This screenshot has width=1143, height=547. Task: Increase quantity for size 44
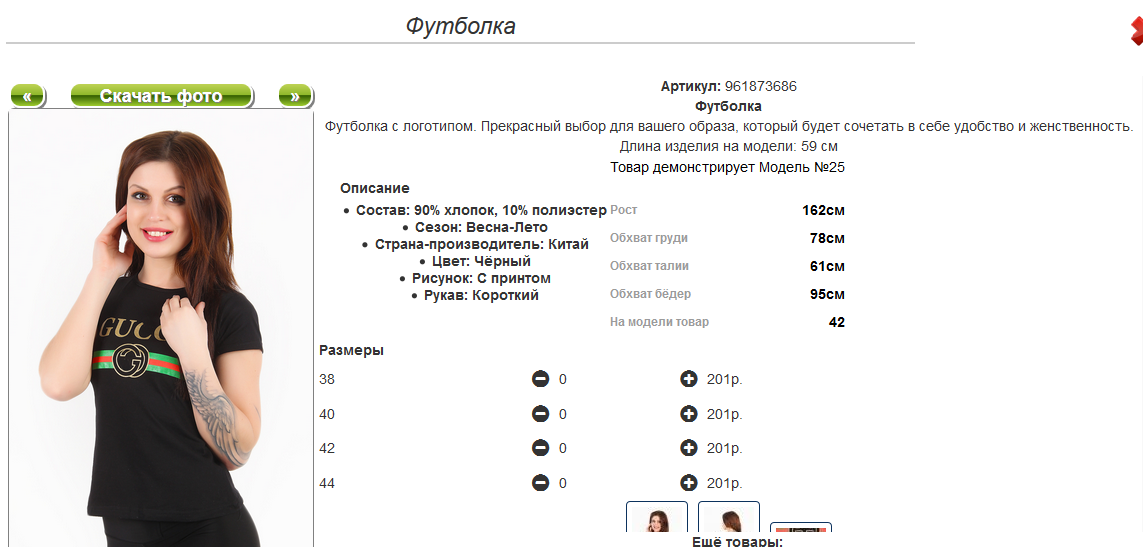click(689, 483)
